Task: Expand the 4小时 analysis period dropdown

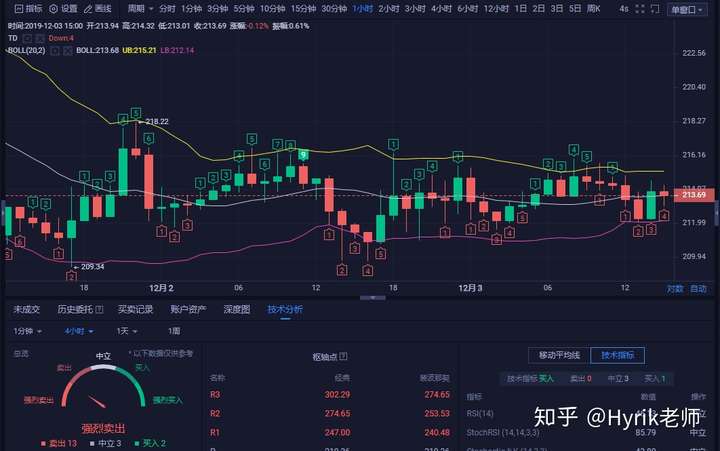Action: coord(79,331)
